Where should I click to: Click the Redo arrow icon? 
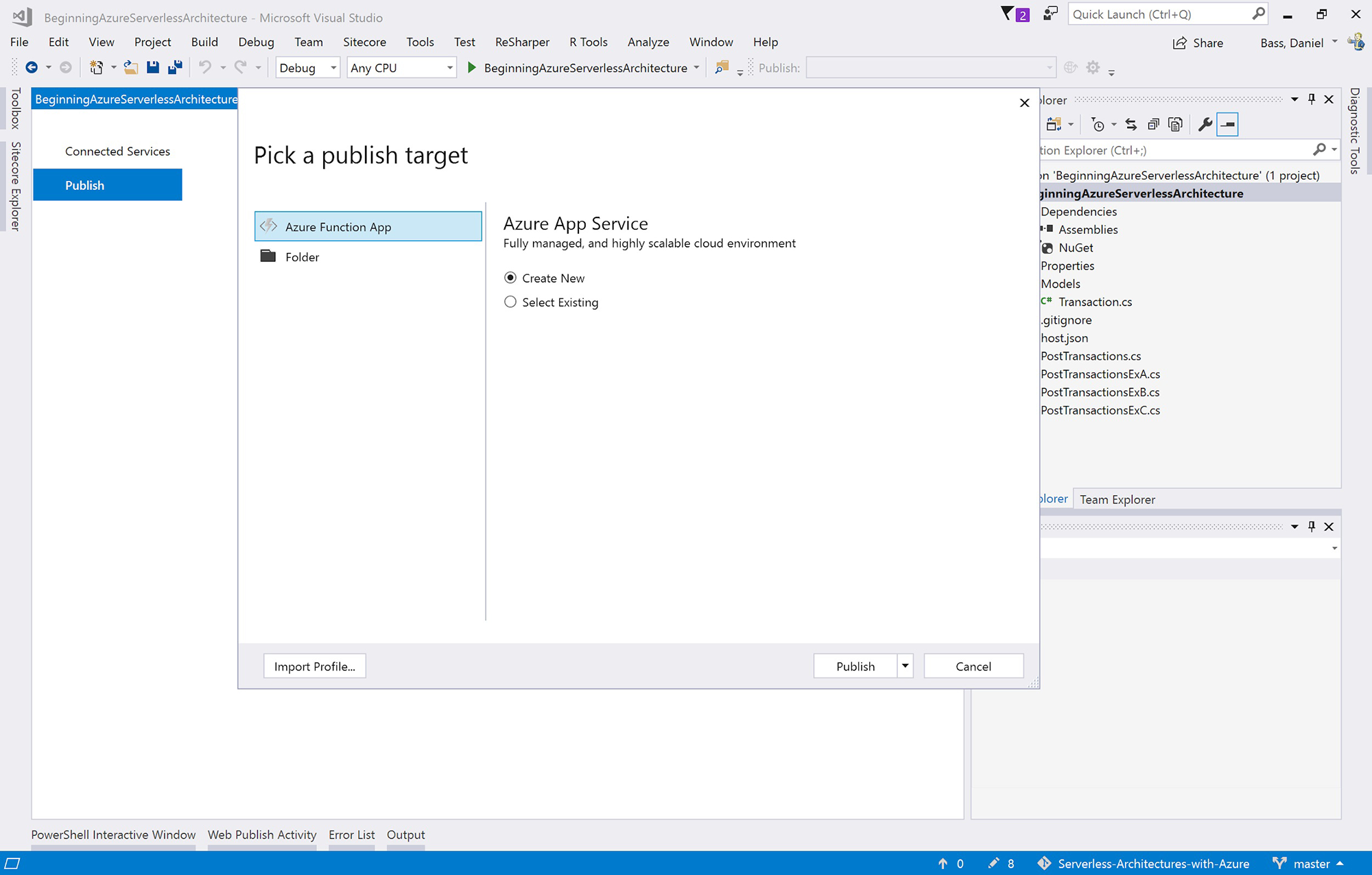[240, 67]
